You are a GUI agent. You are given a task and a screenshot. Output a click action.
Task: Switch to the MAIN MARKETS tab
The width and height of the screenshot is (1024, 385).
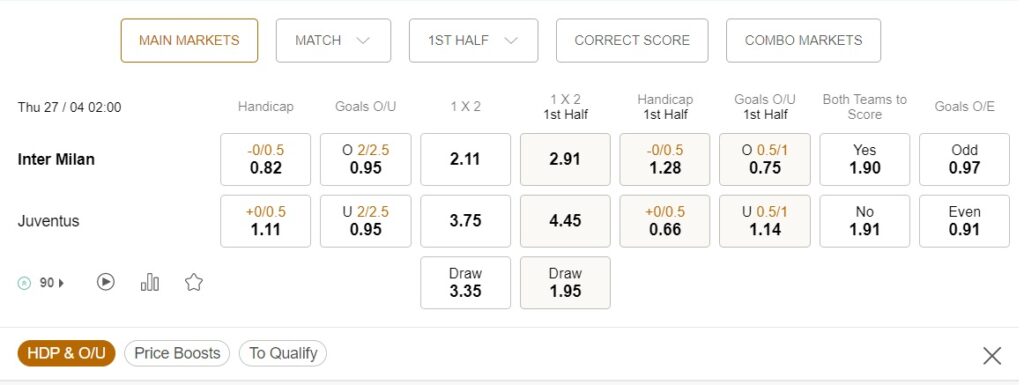click(189, 40)
